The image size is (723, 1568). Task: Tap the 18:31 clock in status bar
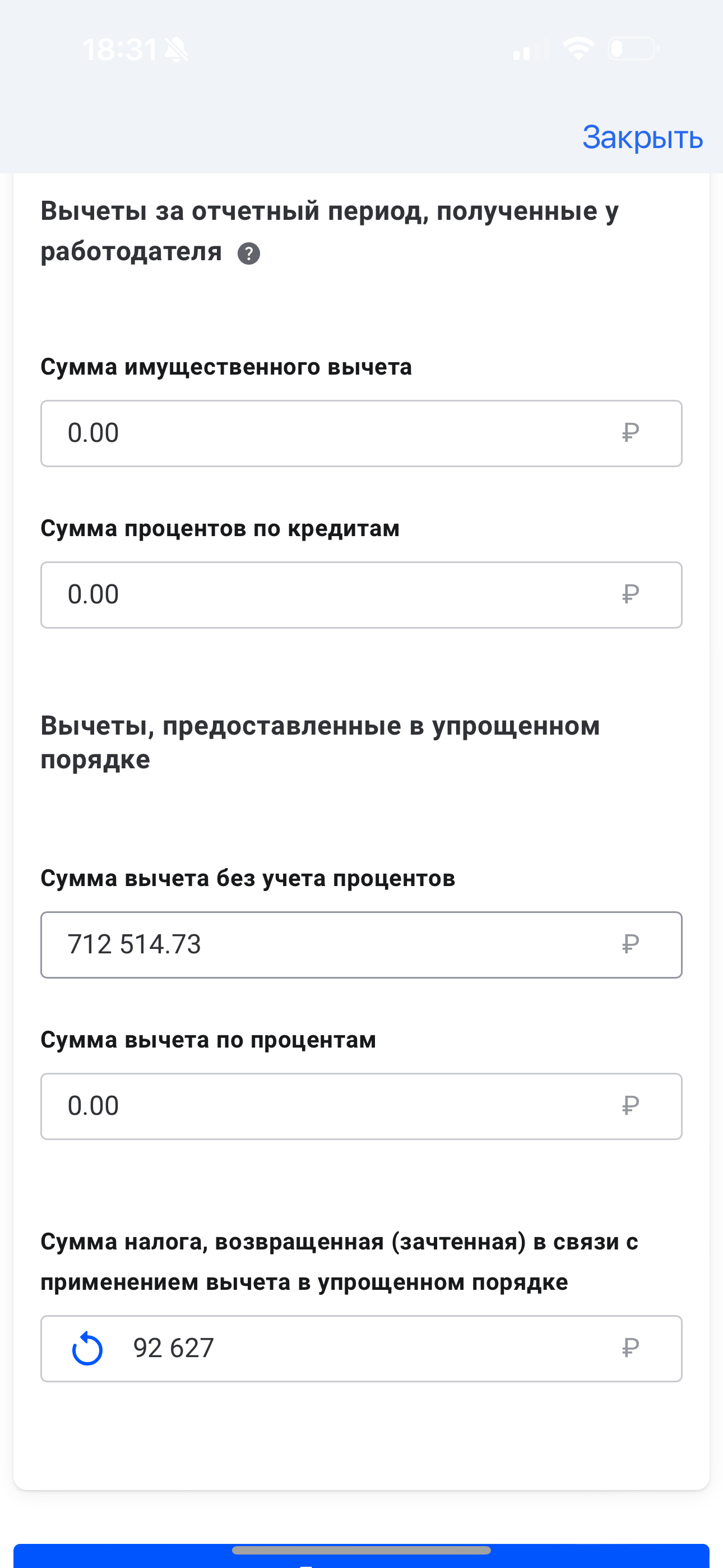pos(120,49)
